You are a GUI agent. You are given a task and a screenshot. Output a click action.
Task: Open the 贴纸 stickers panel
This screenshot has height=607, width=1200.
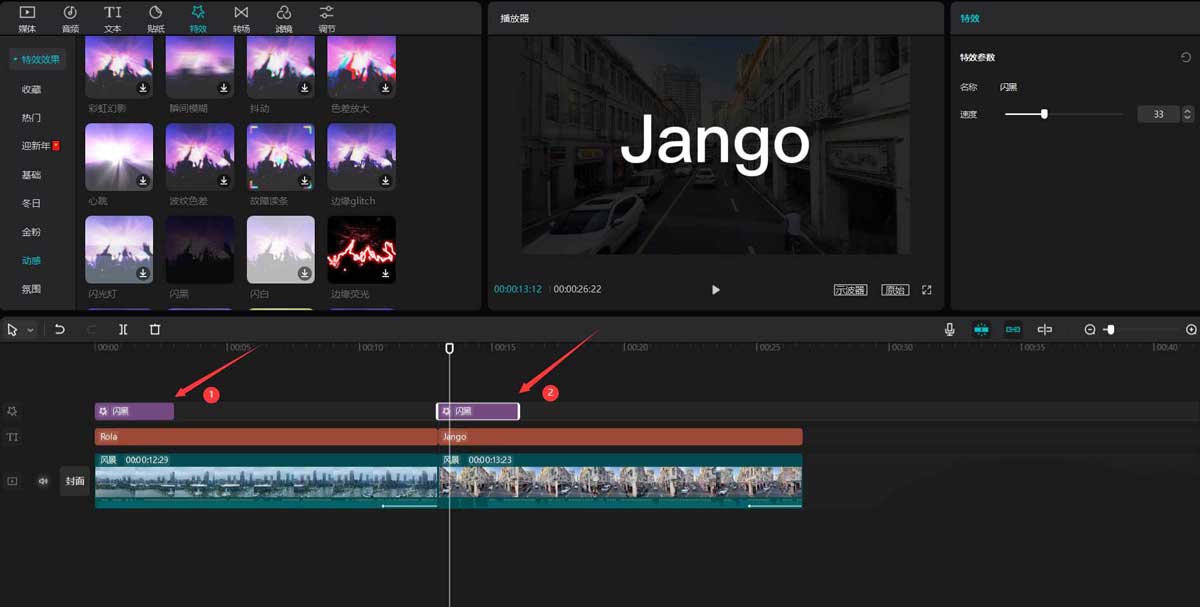(x=155, y=17)
